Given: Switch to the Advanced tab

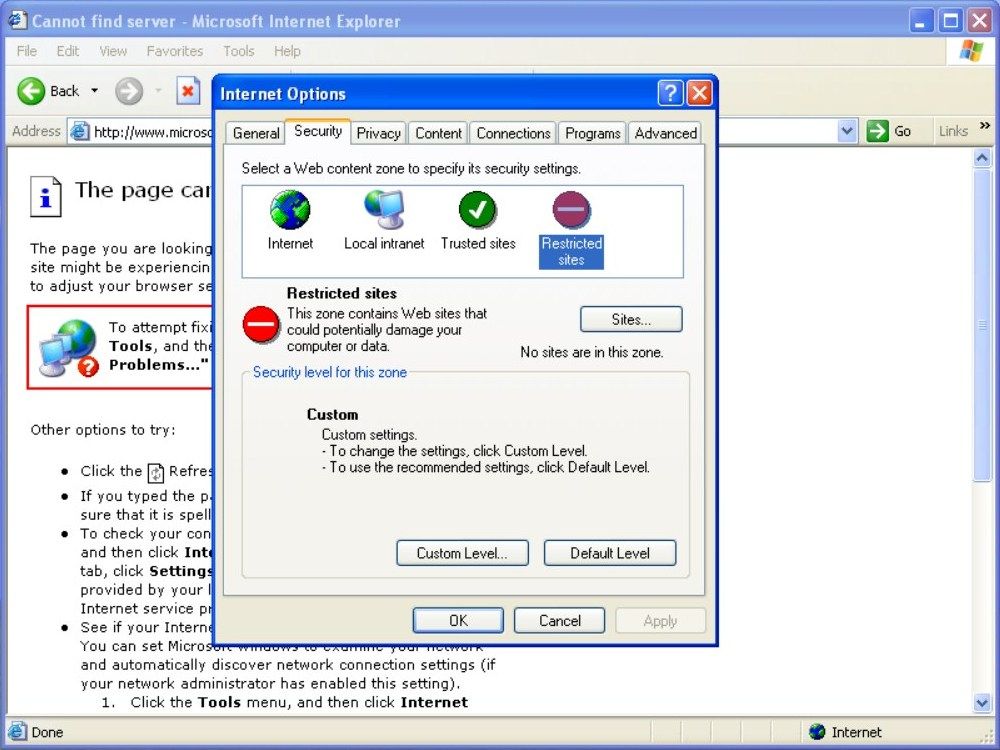Looking at the screenshot, I should point(665,133).
